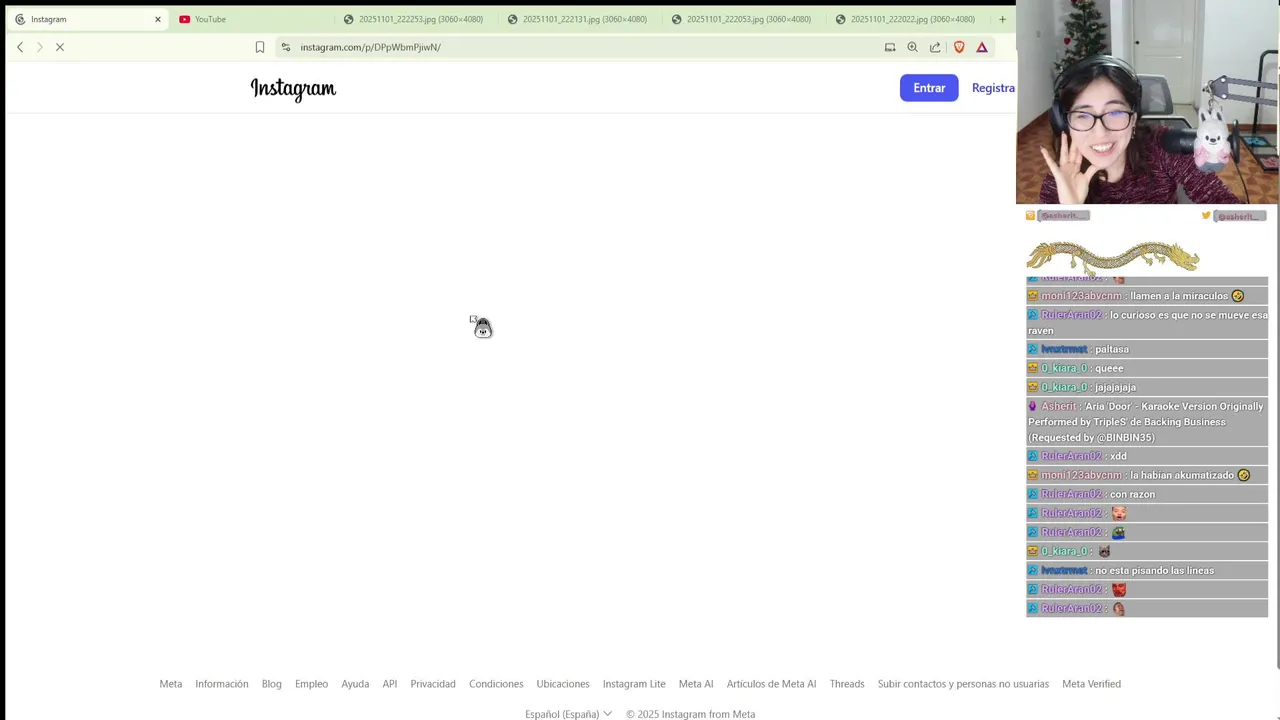Click Asherit's 'Aria Door' karaoke chat message
The image size is (1280, 720).
pyautogui.click(x=1147, y=422)
